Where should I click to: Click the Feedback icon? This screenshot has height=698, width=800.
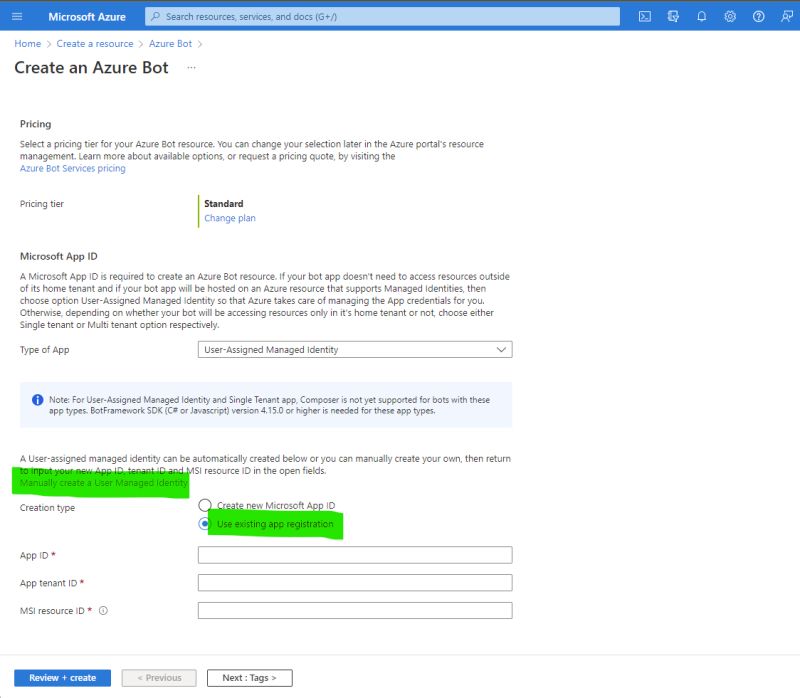pyautogui.click(x=787, y=16)
